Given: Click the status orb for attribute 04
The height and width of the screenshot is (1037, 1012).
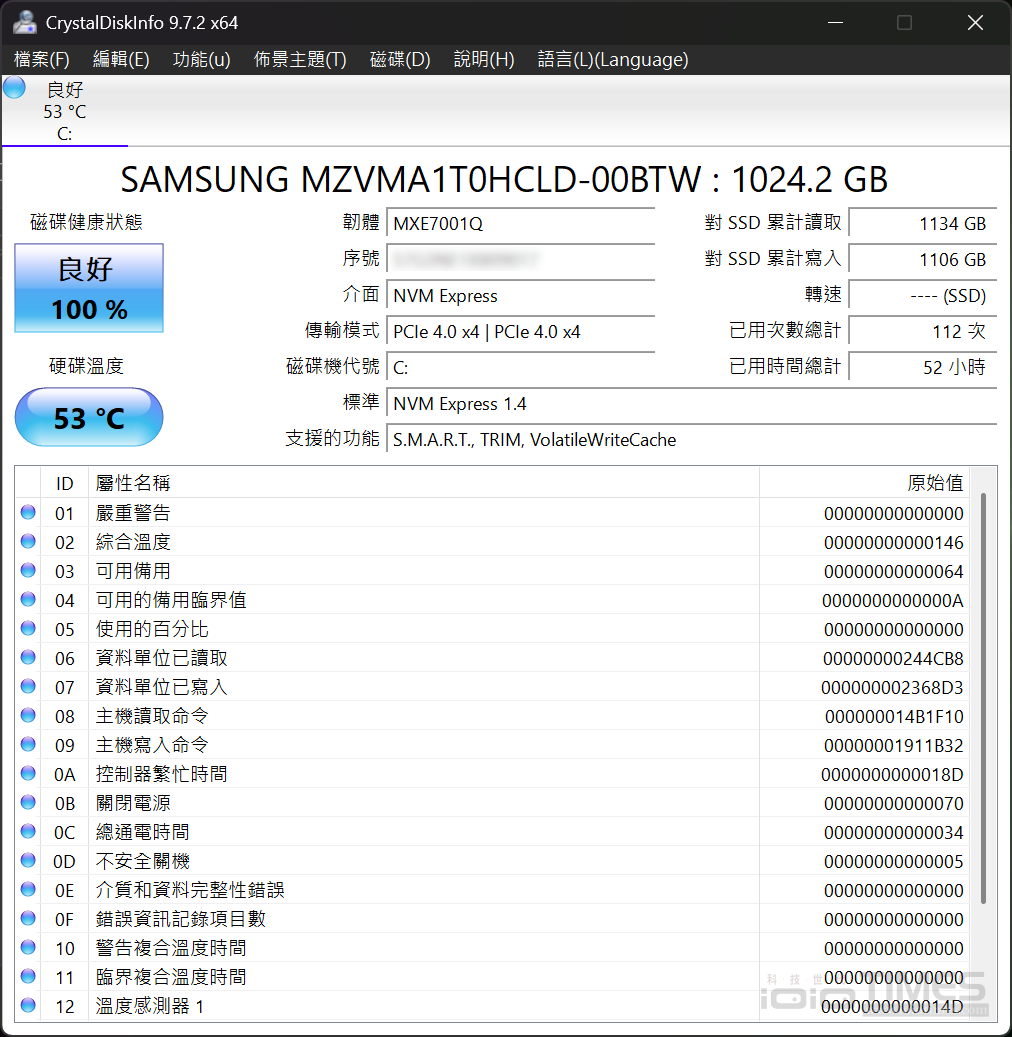Looking at the screenshot, I should (28, 599).
